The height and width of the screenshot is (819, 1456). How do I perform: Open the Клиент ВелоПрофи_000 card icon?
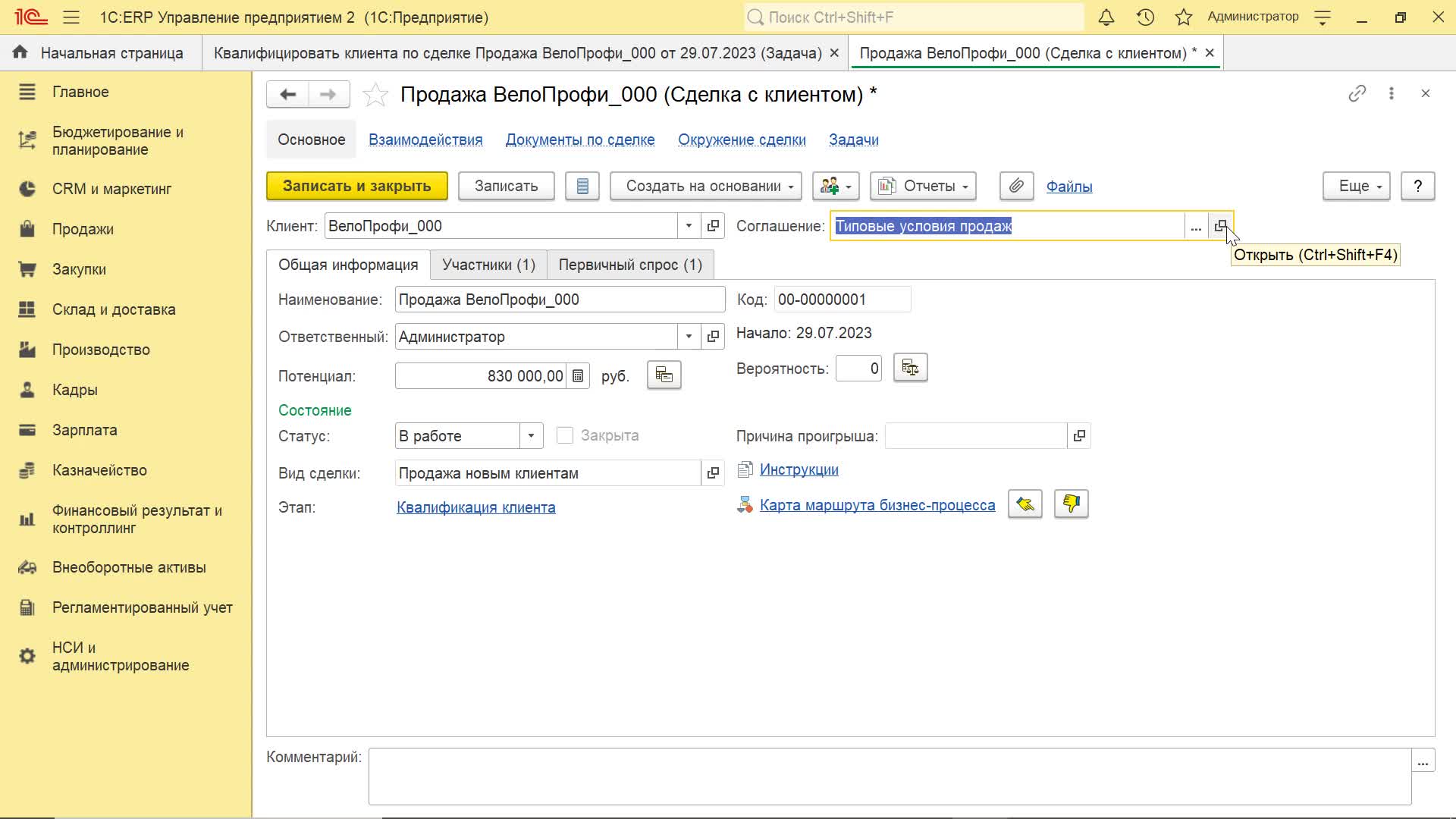click(x=713, y=226)
